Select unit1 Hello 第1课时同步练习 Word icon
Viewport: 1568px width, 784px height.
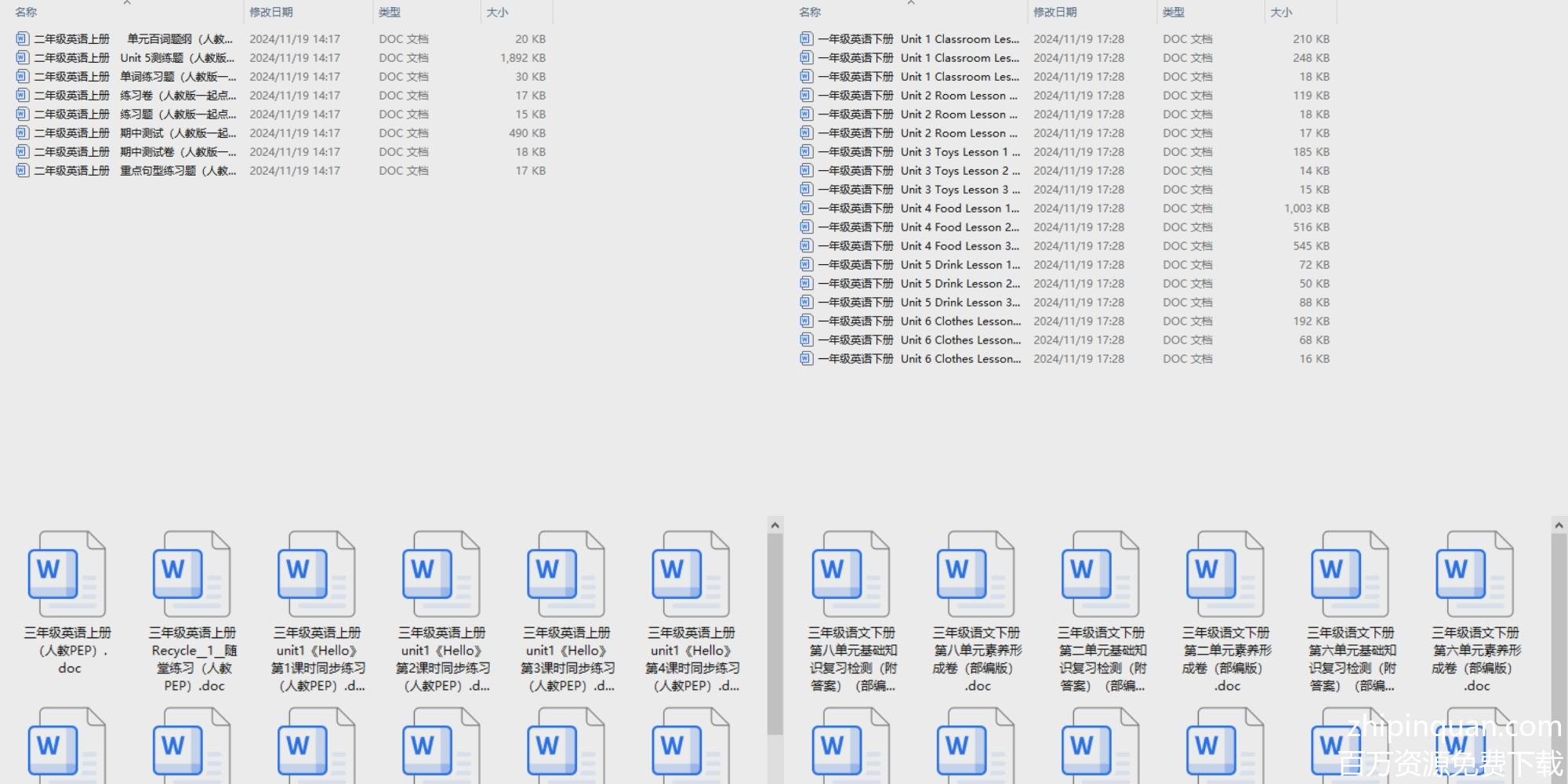(316, 575)
